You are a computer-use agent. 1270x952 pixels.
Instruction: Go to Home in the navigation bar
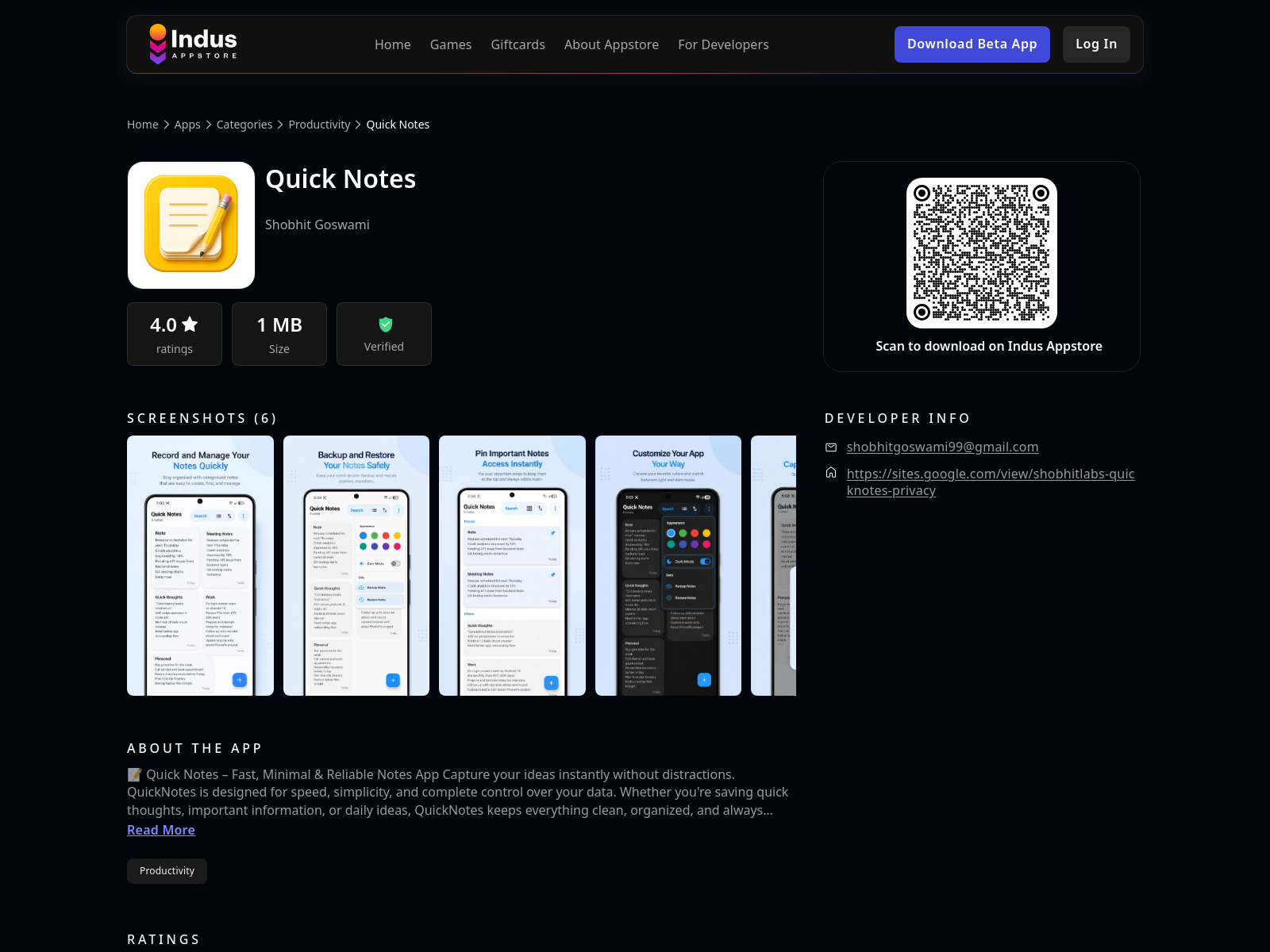pyautogui.click(x=393, y=44)
